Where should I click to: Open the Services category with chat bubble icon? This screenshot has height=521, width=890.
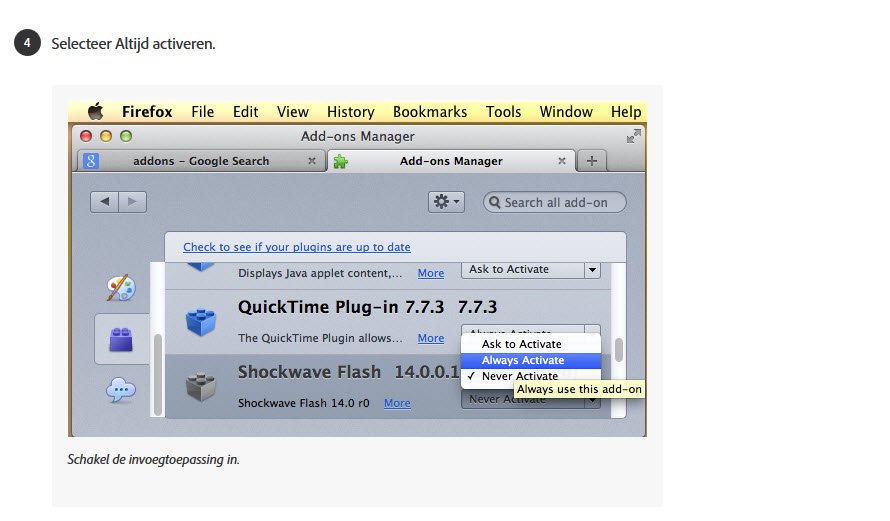tap(121, 390)
